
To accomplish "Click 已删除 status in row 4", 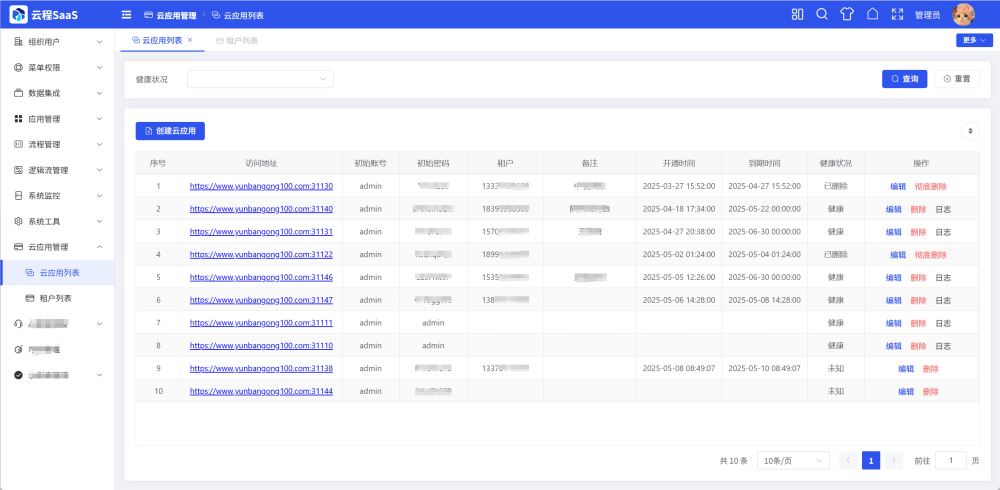I will pos(835,255).
